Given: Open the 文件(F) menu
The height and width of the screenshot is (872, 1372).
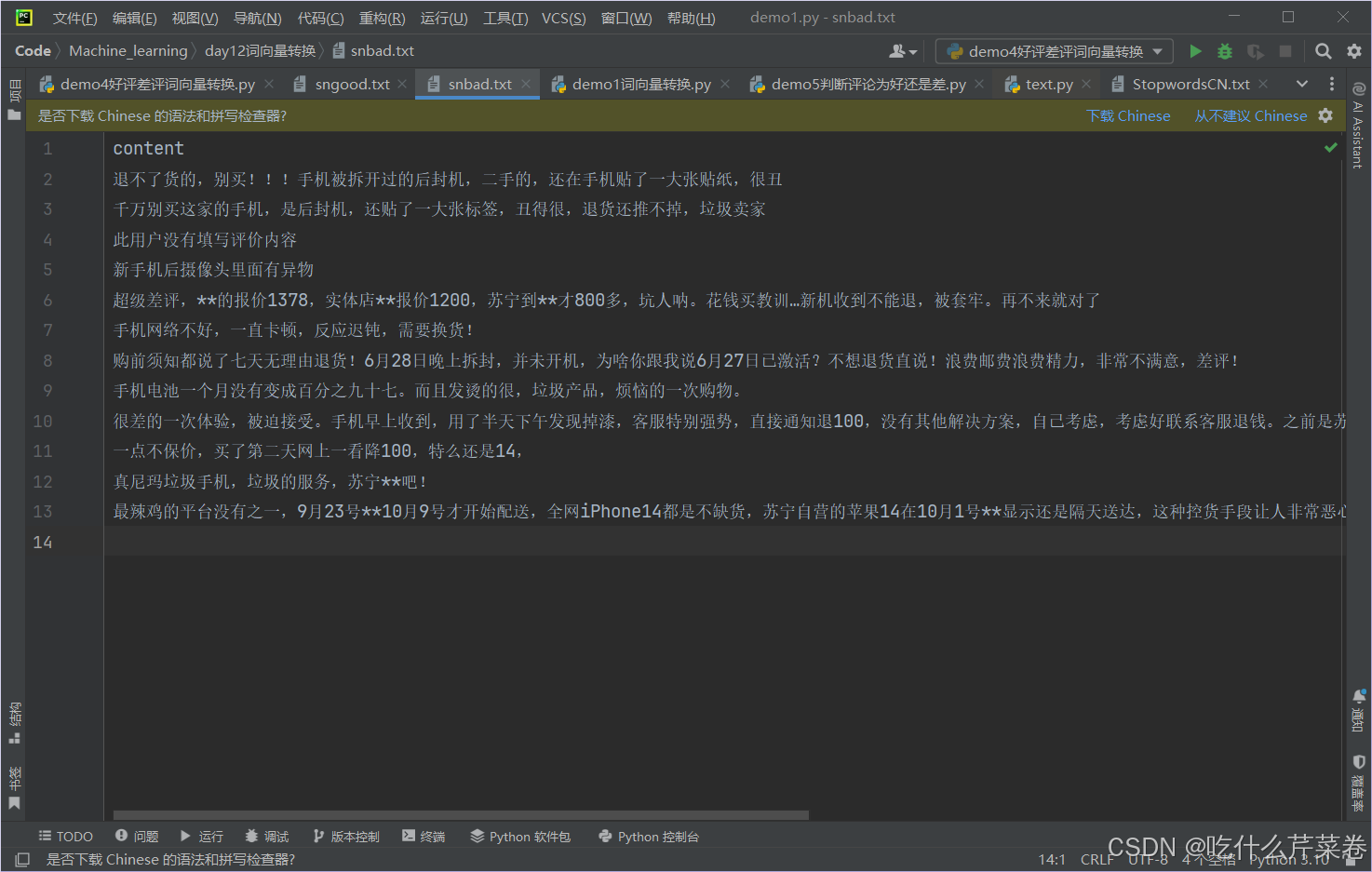Looking at the screenshot, I should coord(74,18).
